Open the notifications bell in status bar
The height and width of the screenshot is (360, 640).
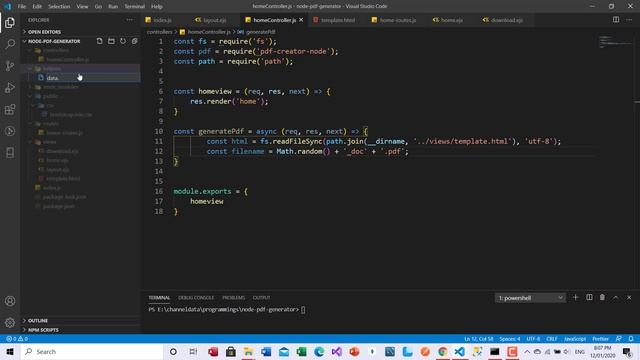pyautogui.click(x=631, y=339)
